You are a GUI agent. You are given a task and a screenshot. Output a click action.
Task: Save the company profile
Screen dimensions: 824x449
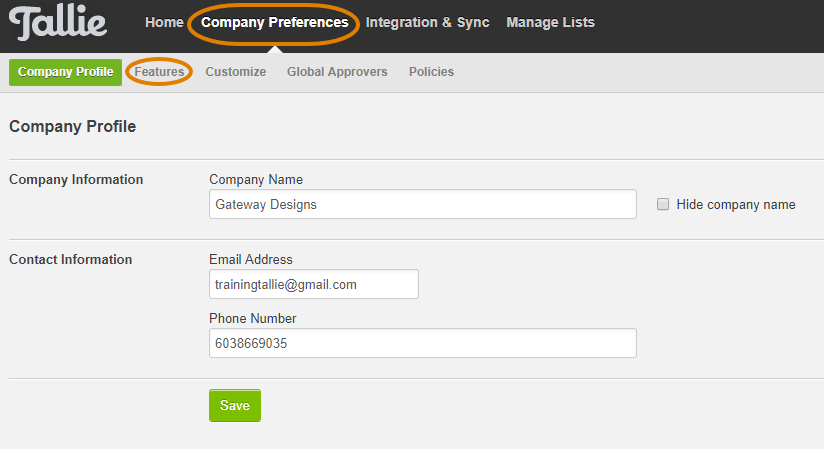click(235, 405)
